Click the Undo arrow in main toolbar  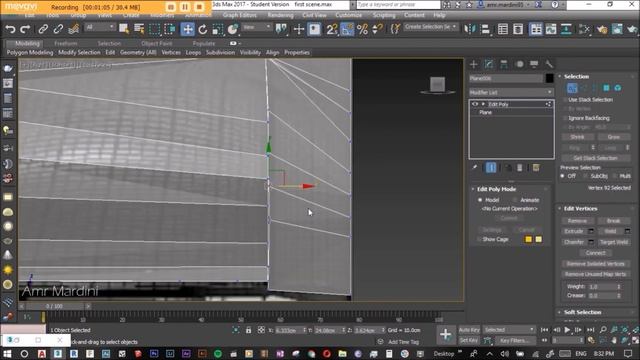pyautogui.click(x=10, y=29)
